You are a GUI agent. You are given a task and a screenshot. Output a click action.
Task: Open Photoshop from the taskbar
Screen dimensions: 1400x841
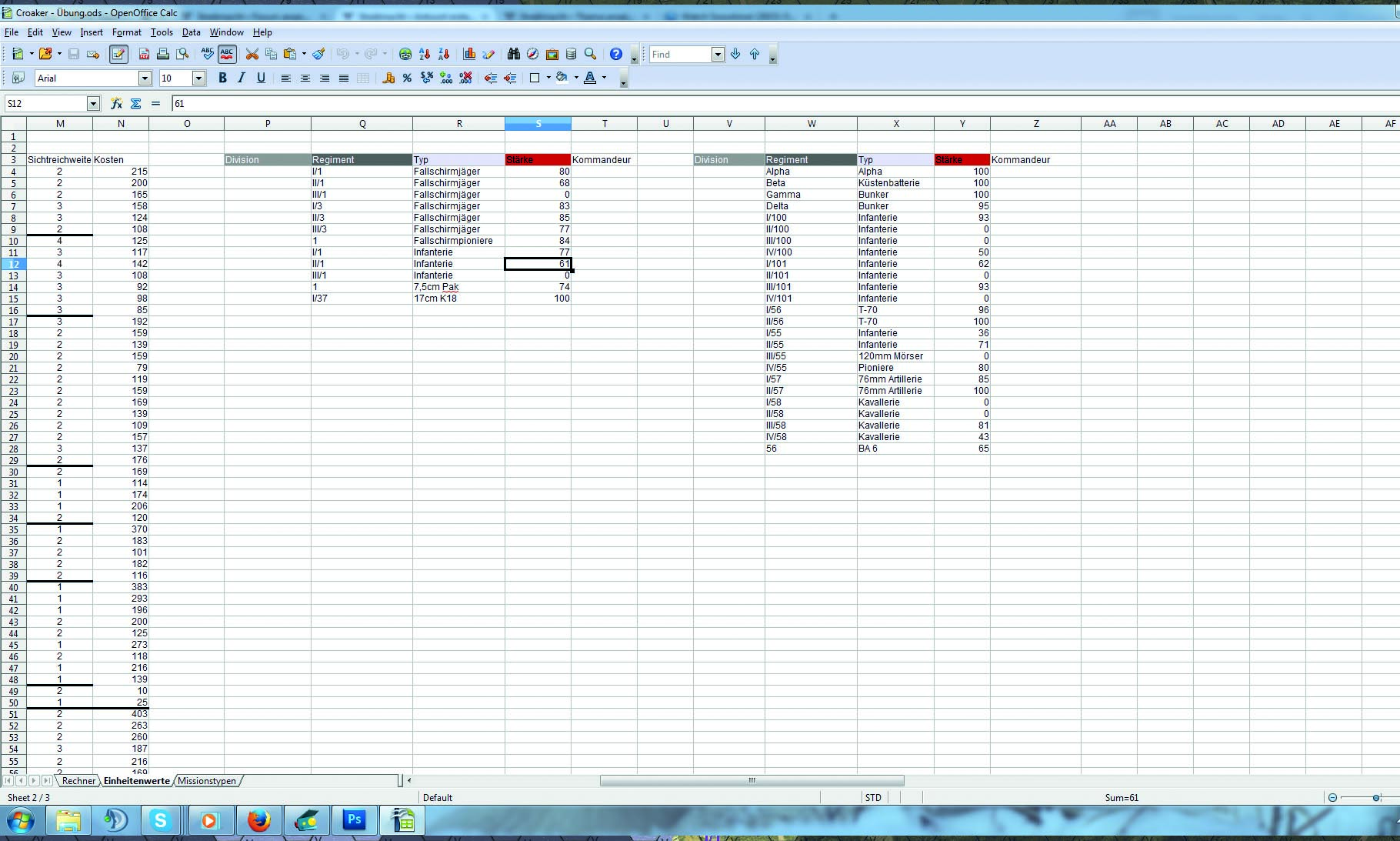355,820
